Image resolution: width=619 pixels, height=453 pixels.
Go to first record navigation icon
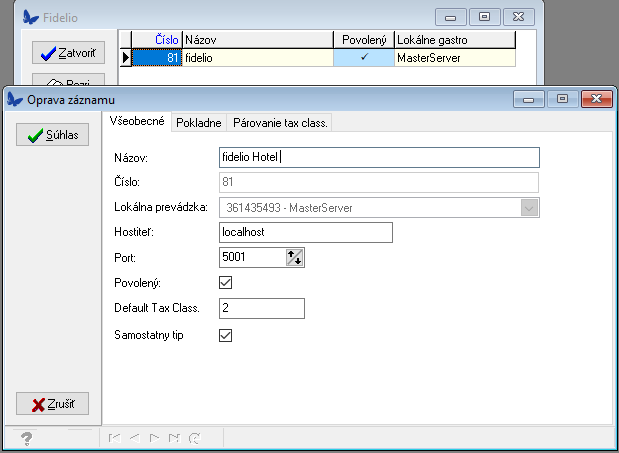click(x=114, y=438)
